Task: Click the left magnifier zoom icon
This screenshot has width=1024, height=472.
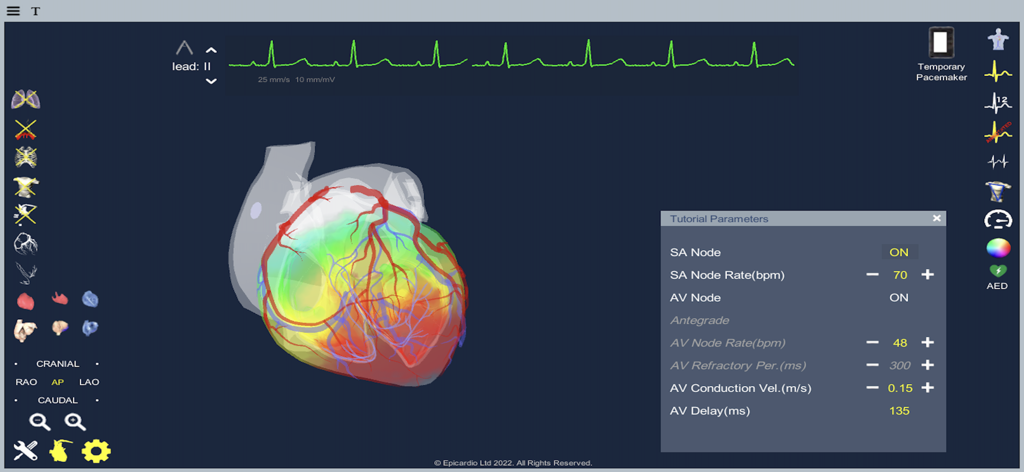Action: pyautogui.click(x=40, y=422)
